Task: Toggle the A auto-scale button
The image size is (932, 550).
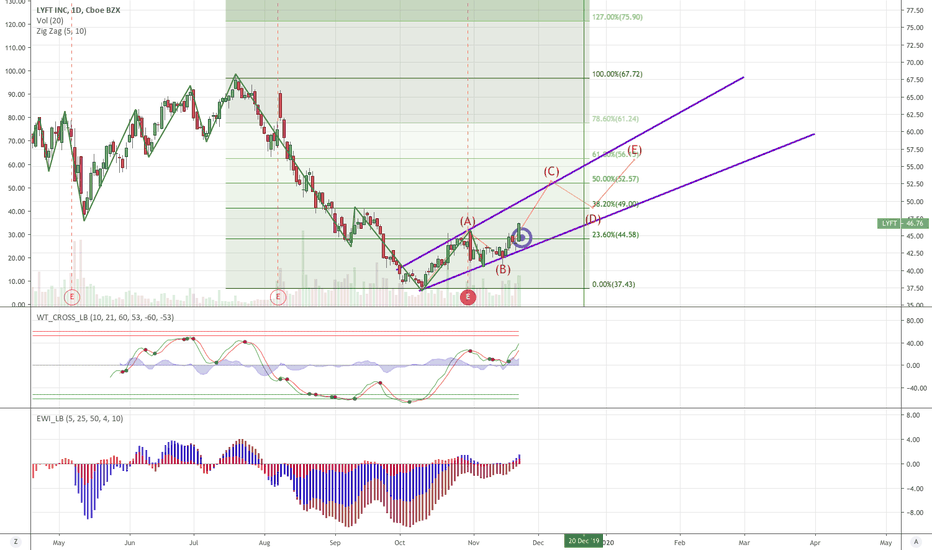Action: pos(916,542)
